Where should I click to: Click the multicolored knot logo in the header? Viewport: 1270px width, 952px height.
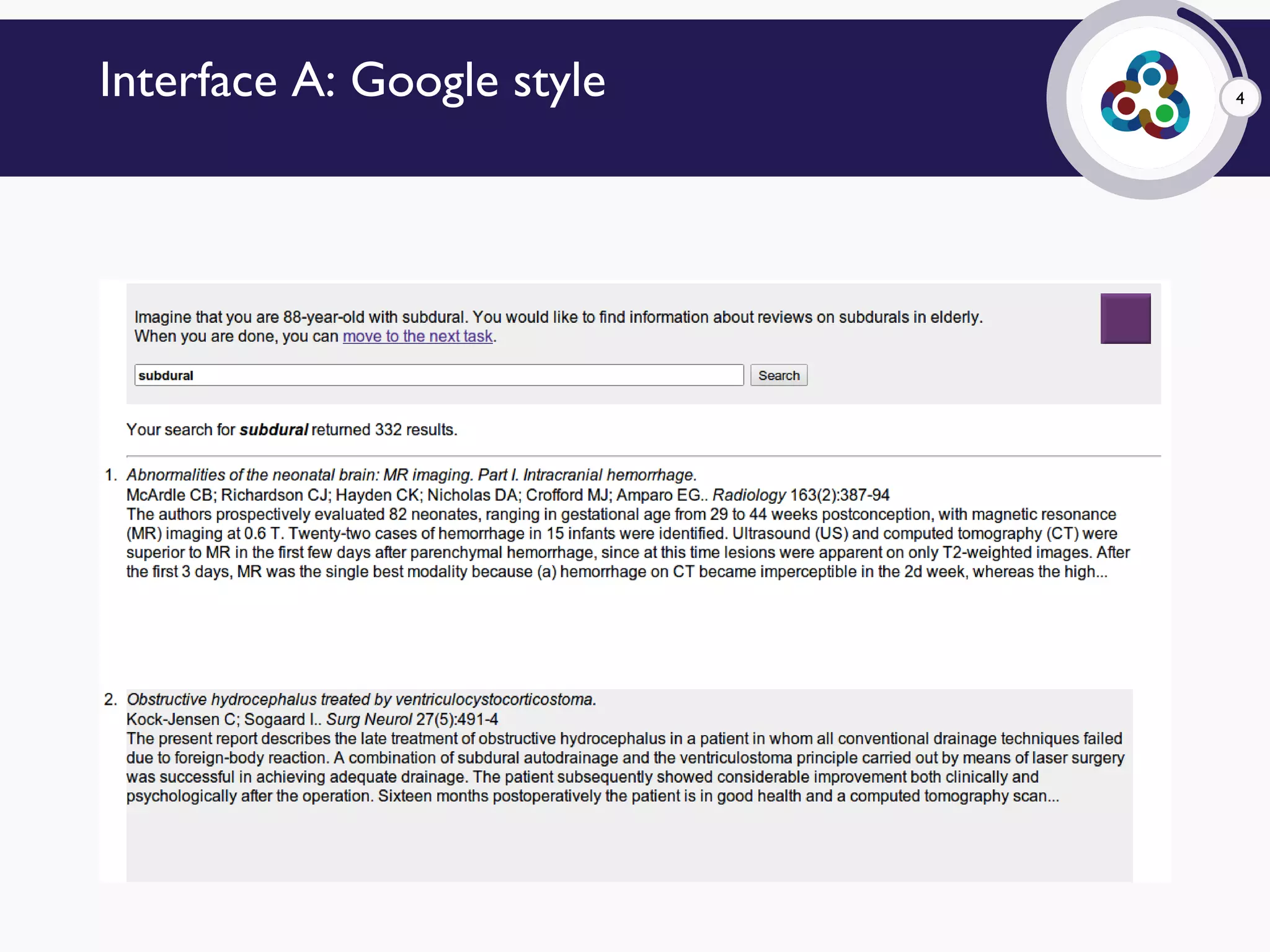click(1145, 95)
